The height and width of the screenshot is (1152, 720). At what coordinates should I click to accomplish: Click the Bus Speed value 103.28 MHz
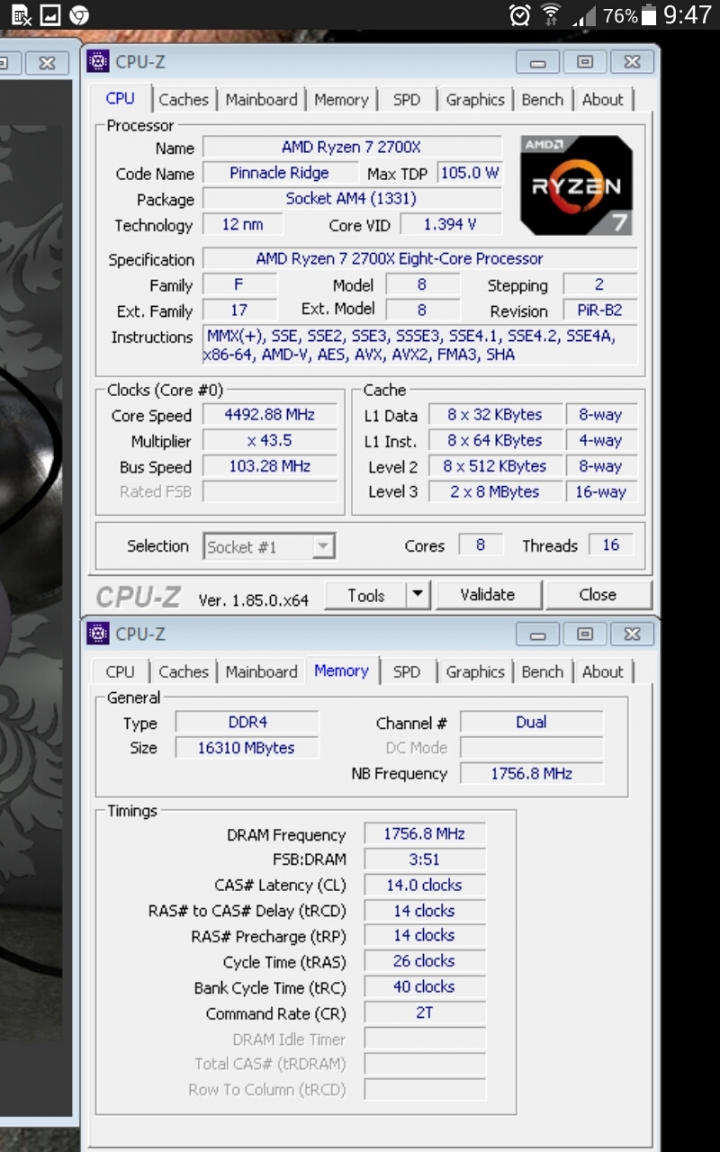(270, 466)
